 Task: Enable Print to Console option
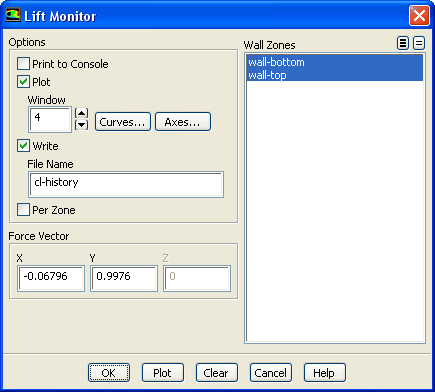point(23,64)
